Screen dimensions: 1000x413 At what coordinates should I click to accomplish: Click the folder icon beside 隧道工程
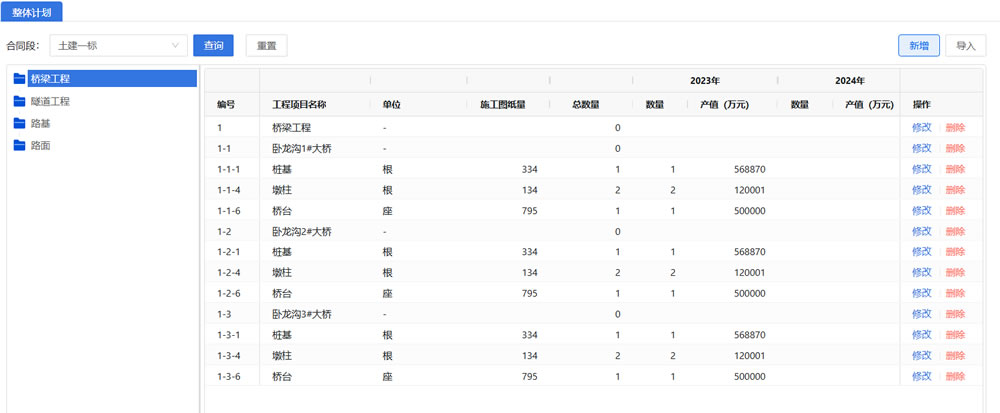point(19,101)
